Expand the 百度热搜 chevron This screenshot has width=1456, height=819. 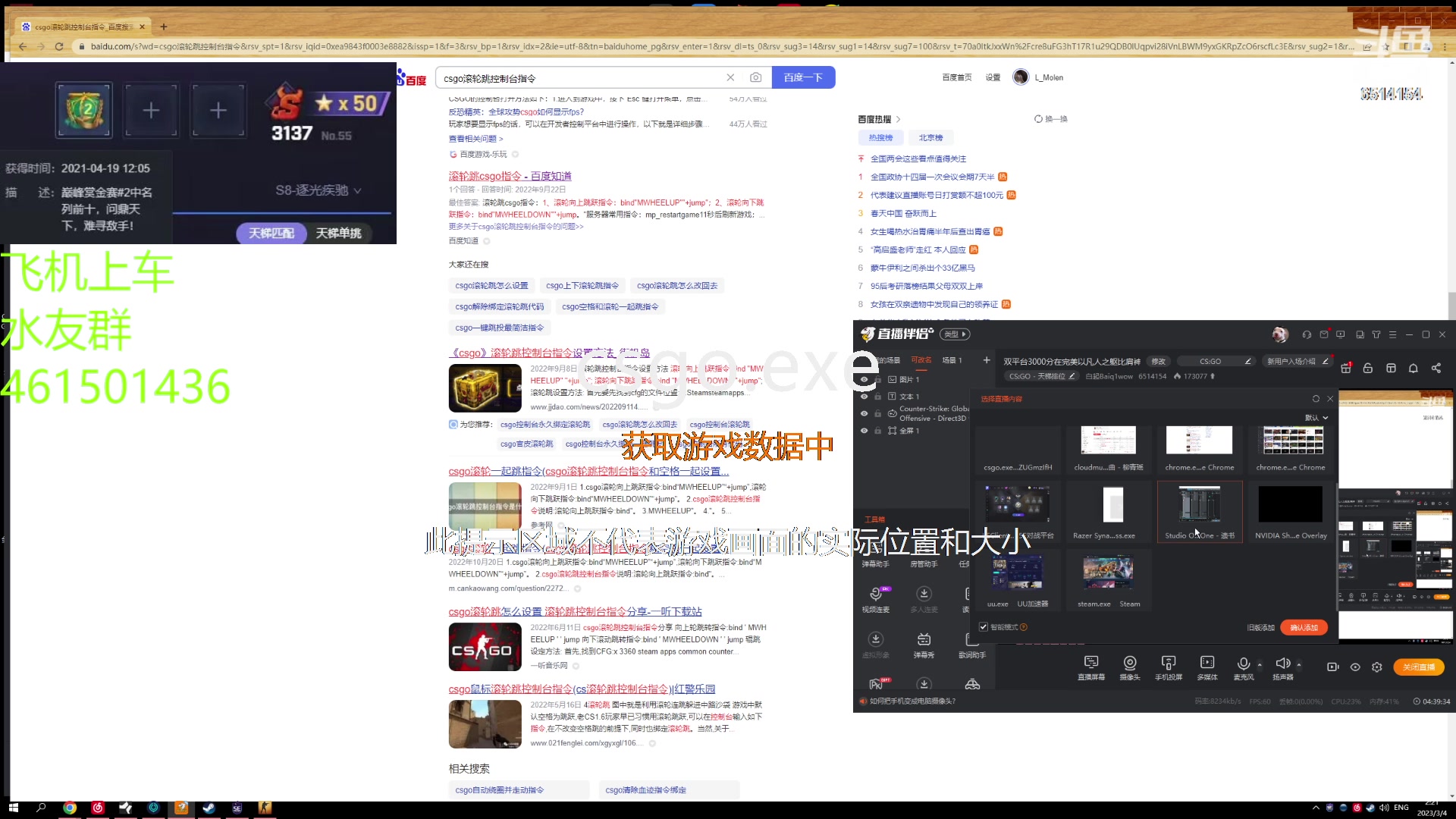pos(899,119)
